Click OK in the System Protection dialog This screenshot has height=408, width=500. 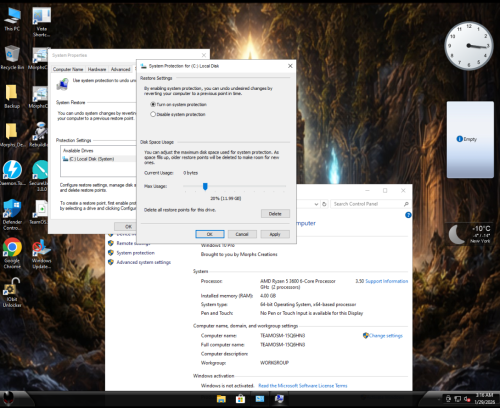[x=210, y=234]
